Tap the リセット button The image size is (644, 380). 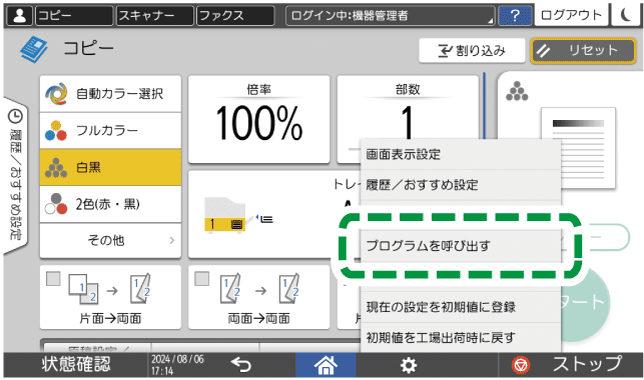click(x=583, y=51)
